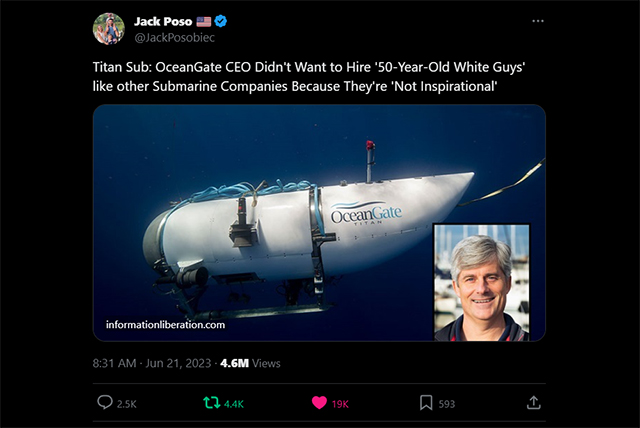Click the blue verified badge

221,21
